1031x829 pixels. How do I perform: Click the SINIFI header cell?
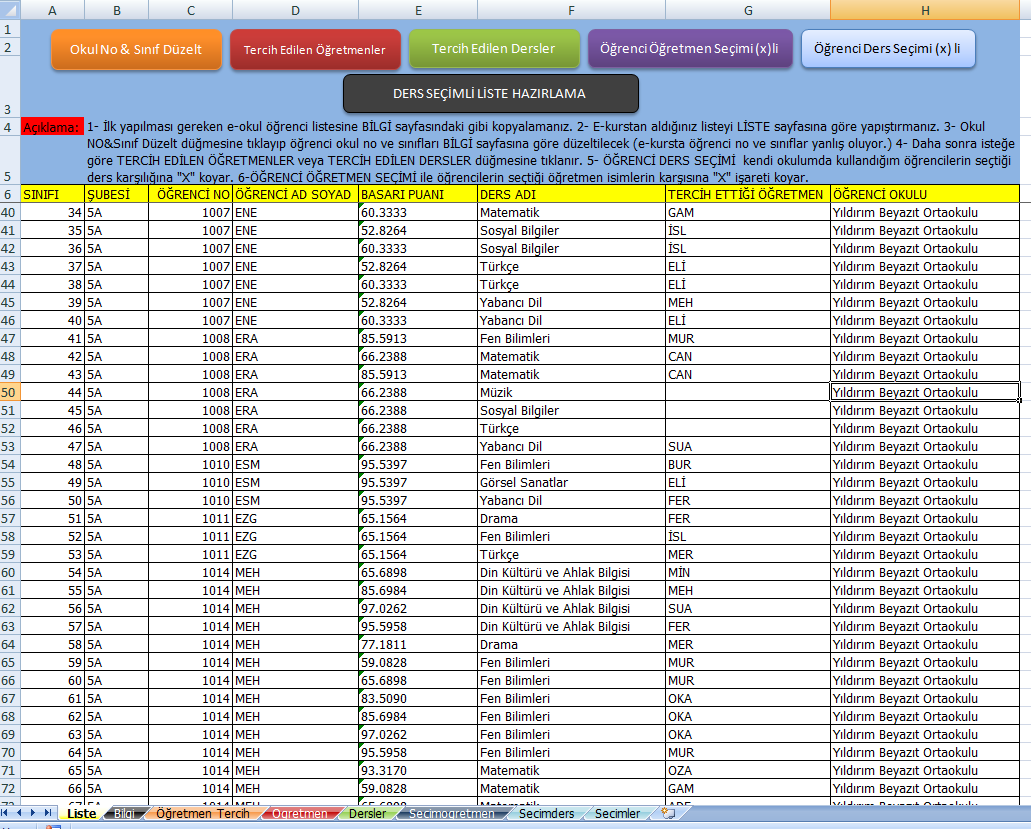53,194
